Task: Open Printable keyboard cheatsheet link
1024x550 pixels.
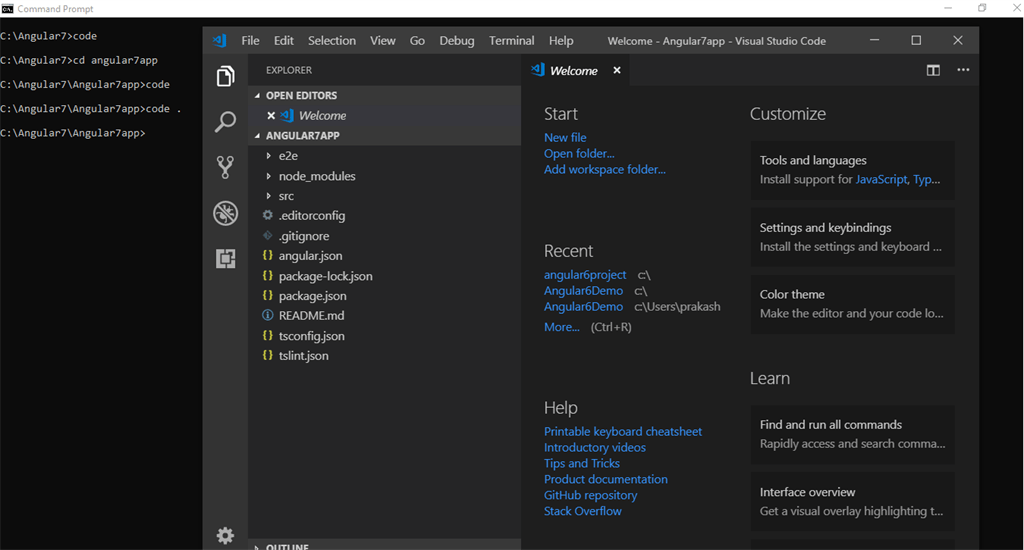Action: click(623, 431)
